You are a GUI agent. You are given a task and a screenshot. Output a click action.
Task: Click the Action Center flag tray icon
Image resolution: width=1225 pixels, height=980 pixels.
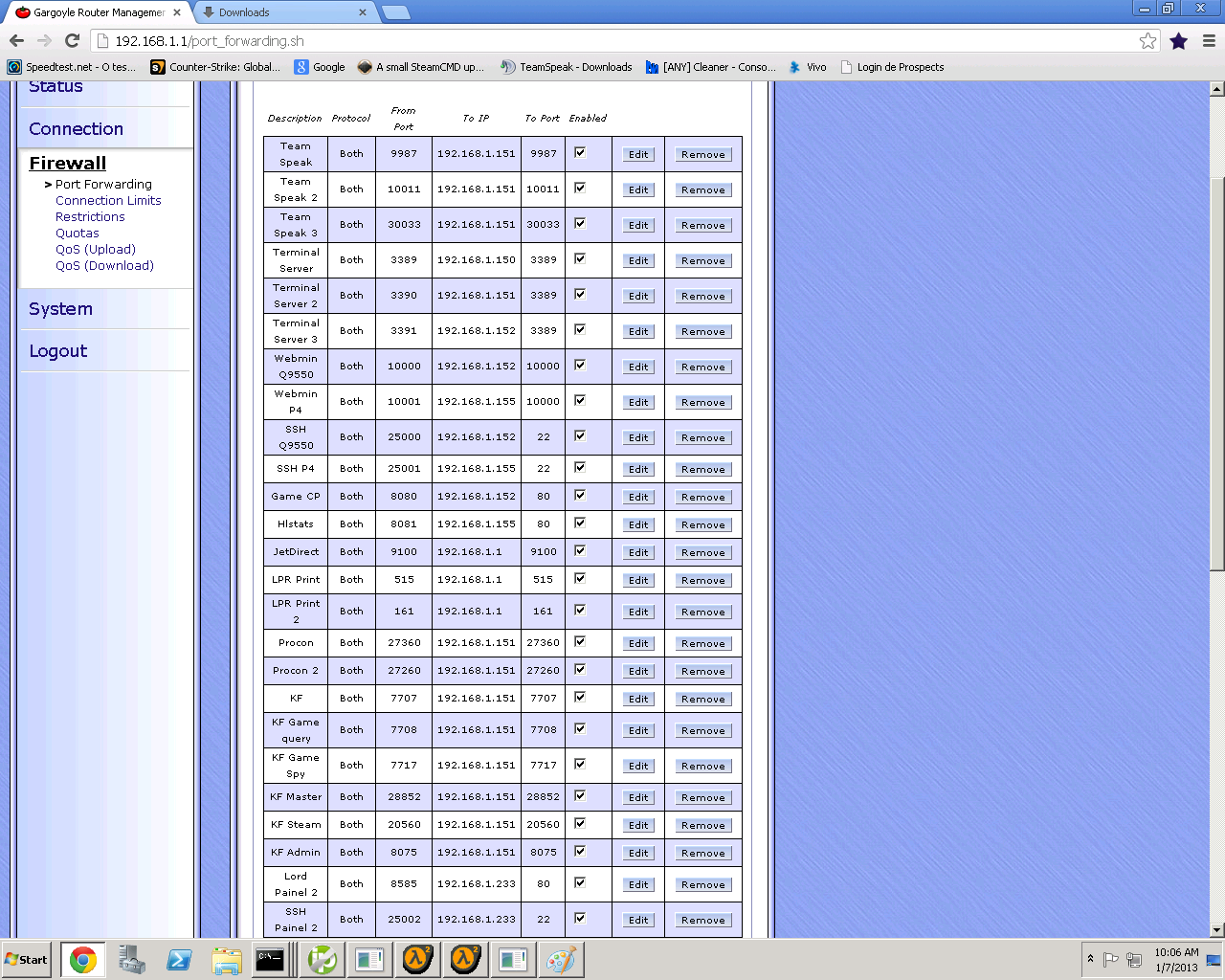tap(1111, 960)
